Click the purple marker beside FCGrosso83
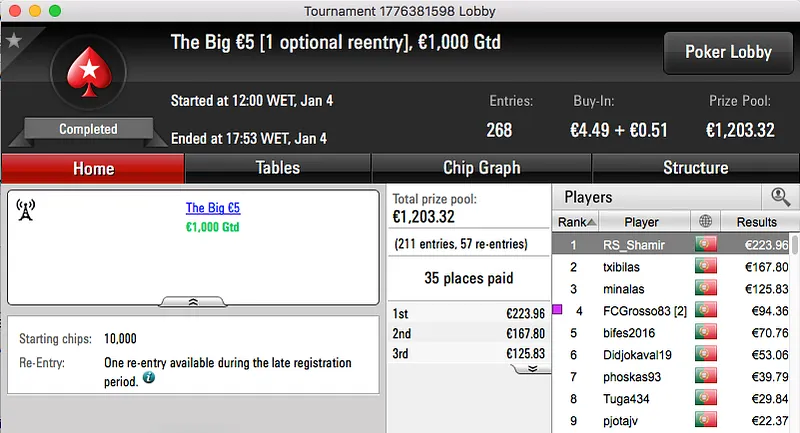 (558, 310)
